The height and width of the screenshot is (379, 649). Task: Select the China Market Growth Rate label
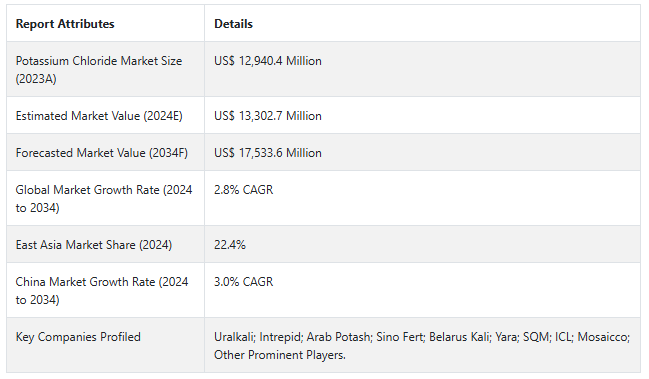click(x=102, y=290)
